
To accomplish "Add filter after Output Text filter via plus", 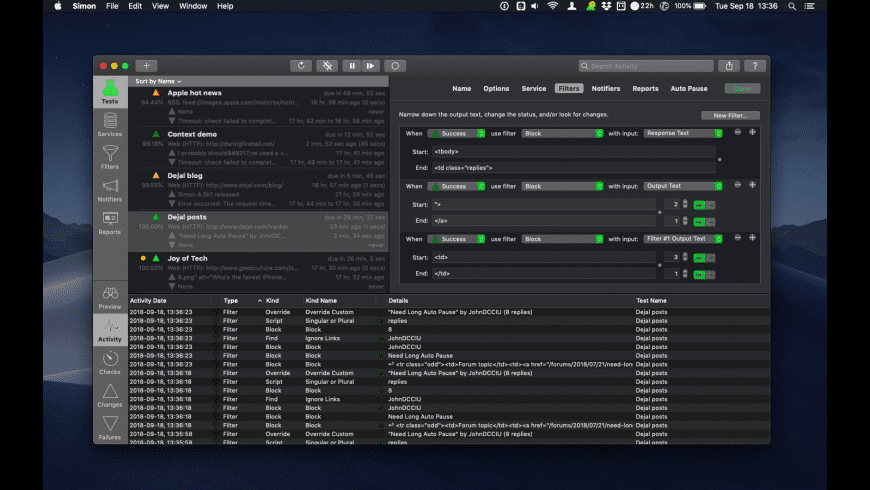I will point(752,185).
